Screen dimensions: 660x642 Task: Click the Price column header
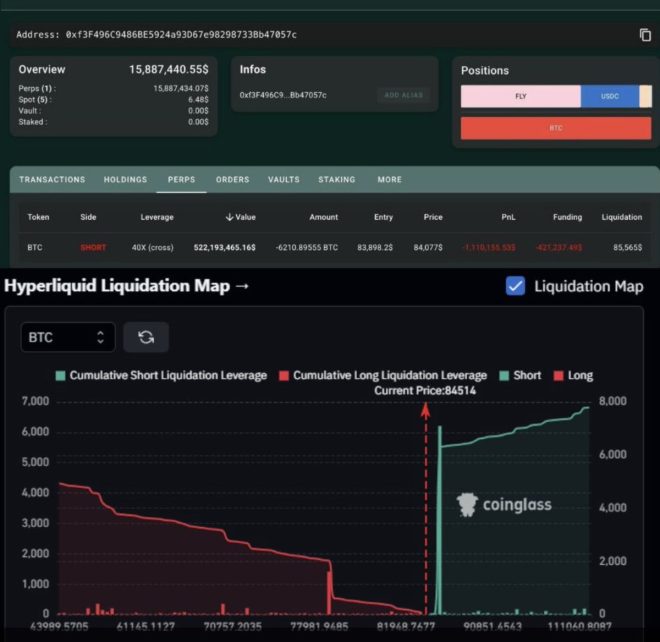pos(433,217)
